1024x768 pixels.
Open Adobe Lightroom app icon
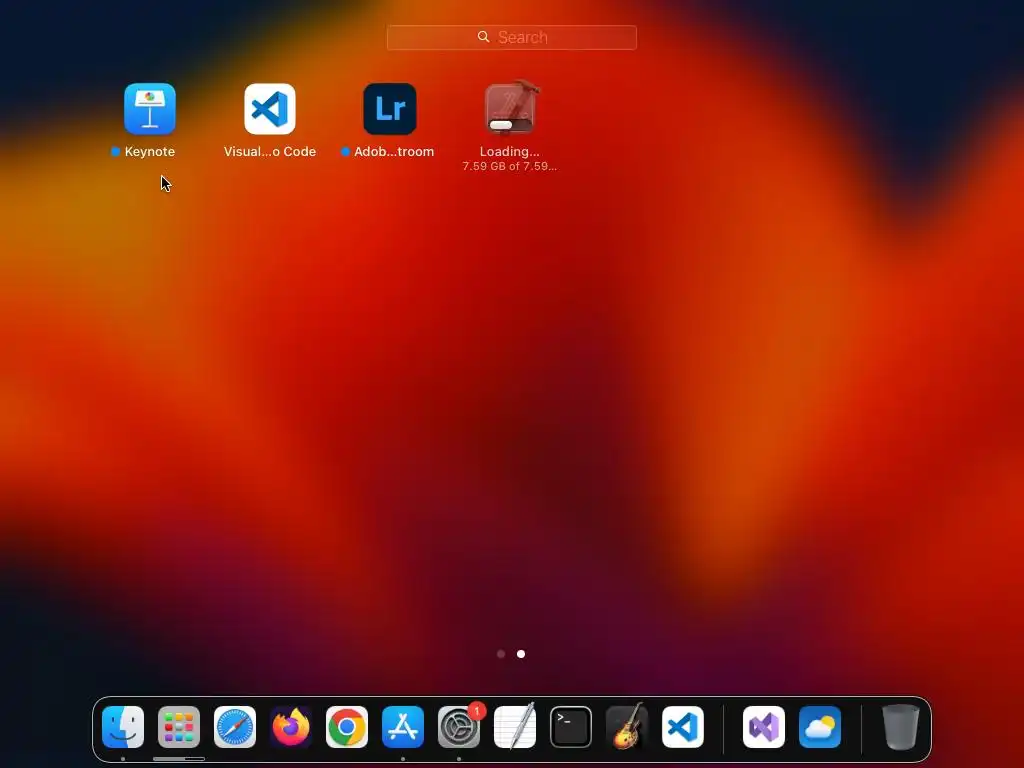click(x=390, y=108)
